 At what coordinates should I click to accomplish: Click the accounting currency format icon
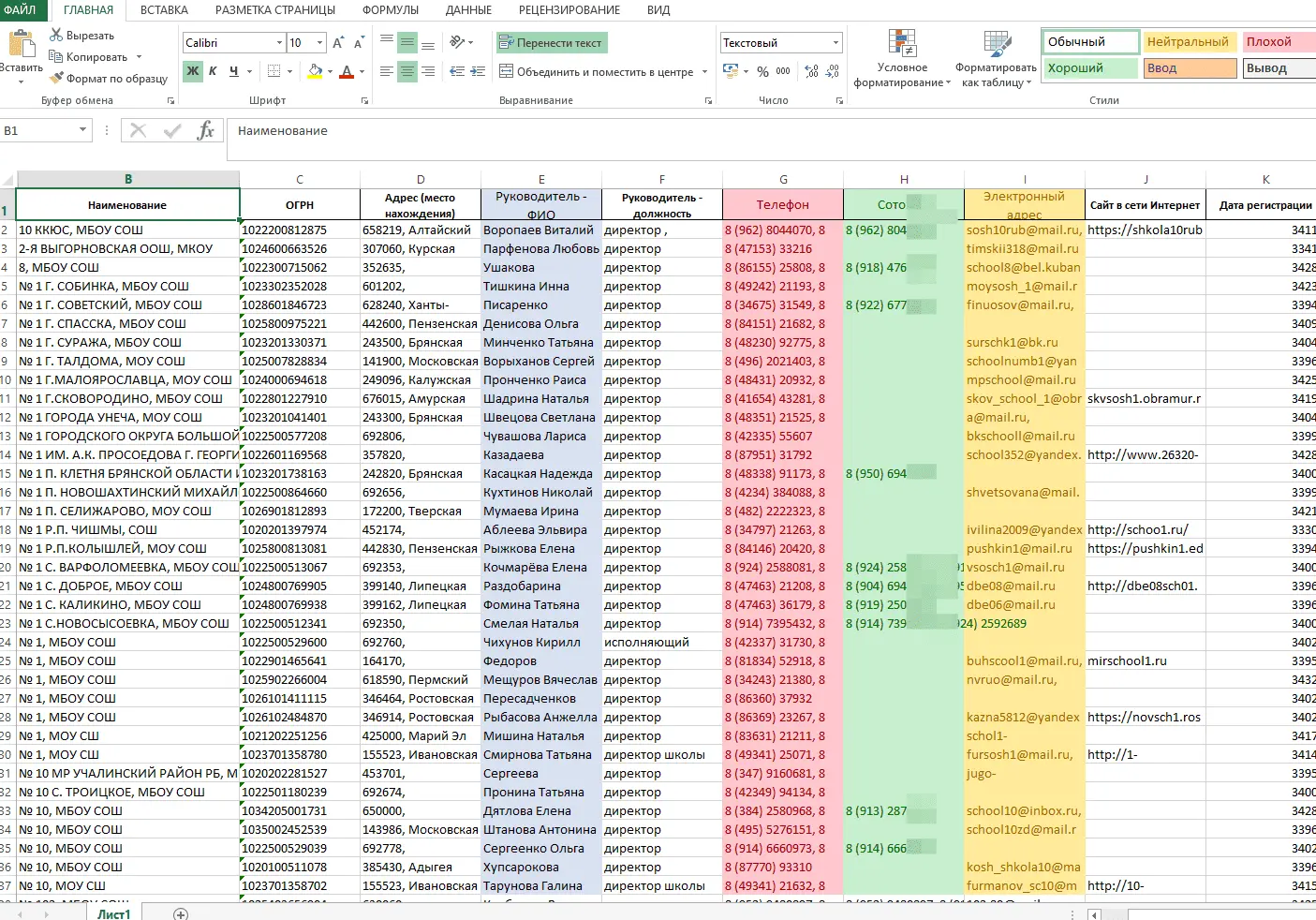[731, 71]
